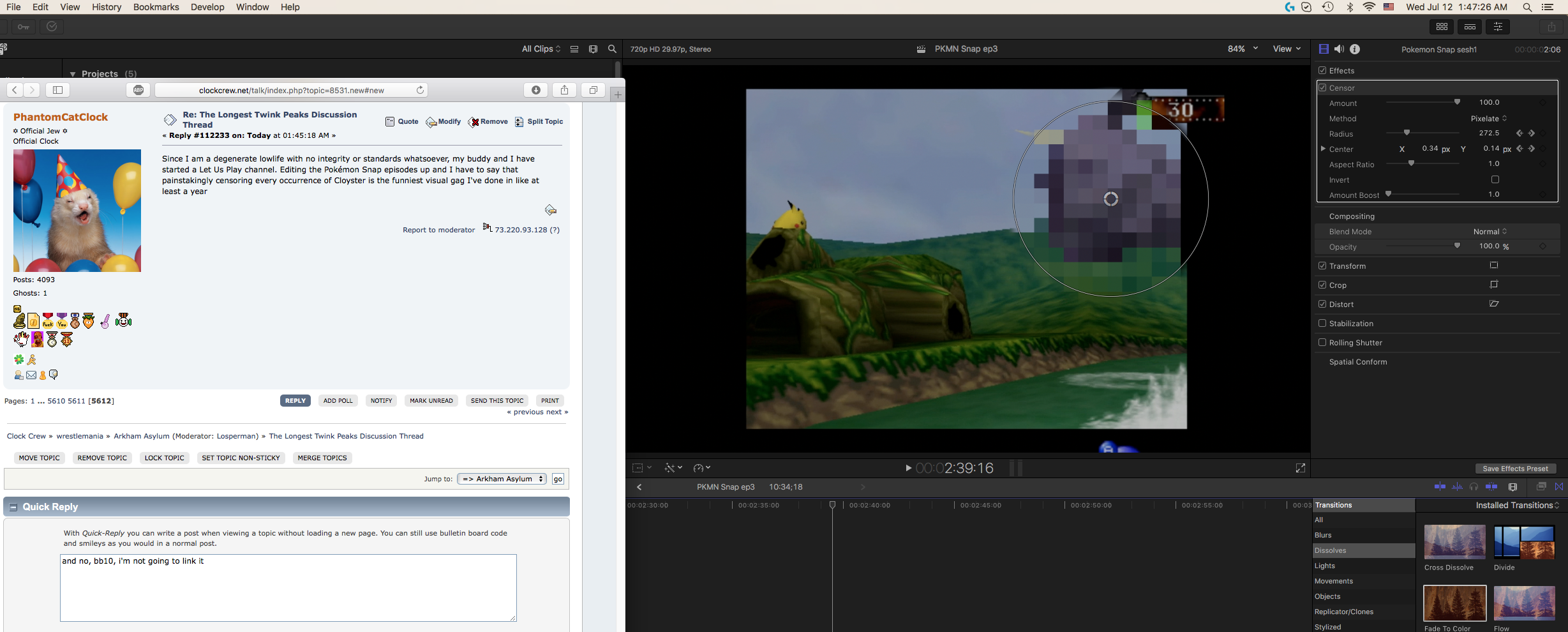This screenshot has width=1568, height=632.
Task: Enable the Stabilization checkbox
Action: click(1322, 323)
